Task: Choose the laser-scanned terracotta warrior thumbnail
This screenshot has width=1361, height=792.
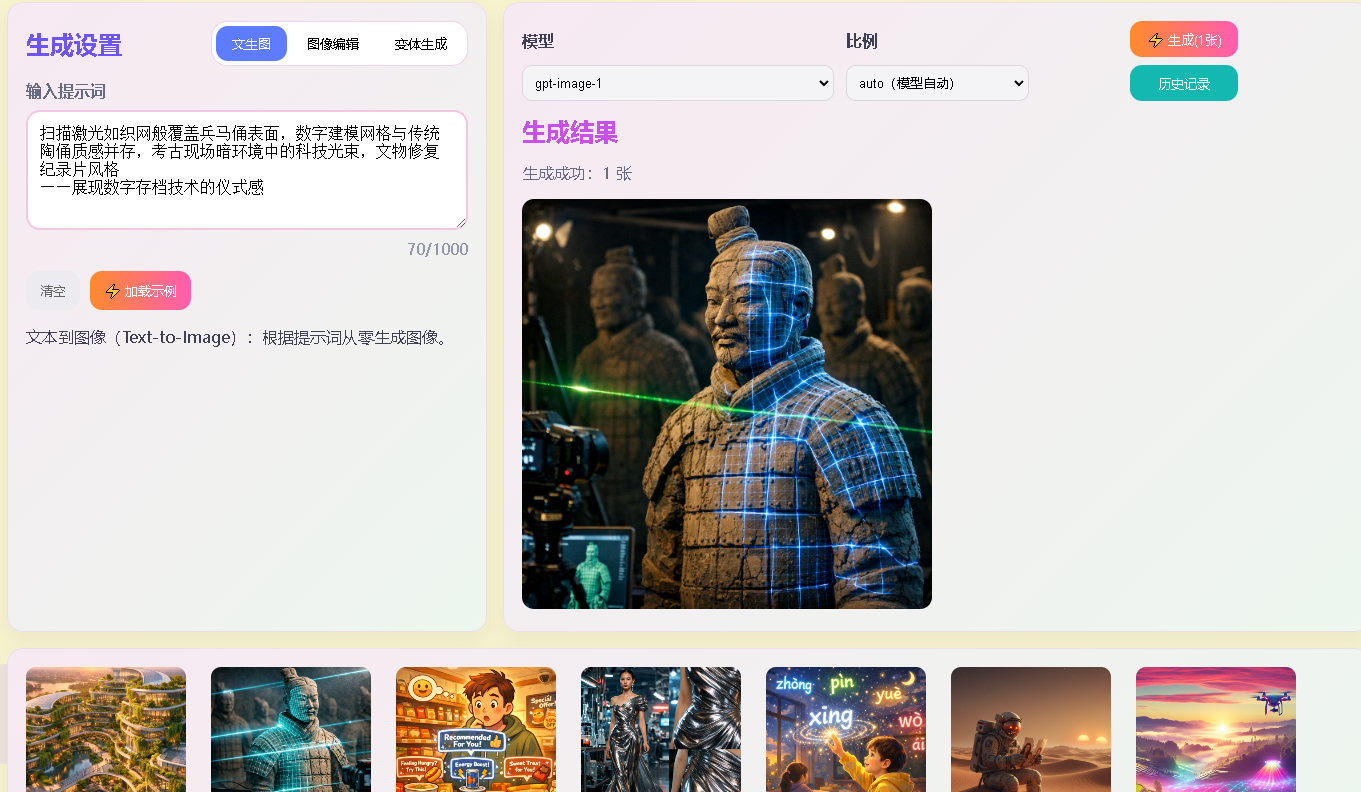Action: pos(291,729)
